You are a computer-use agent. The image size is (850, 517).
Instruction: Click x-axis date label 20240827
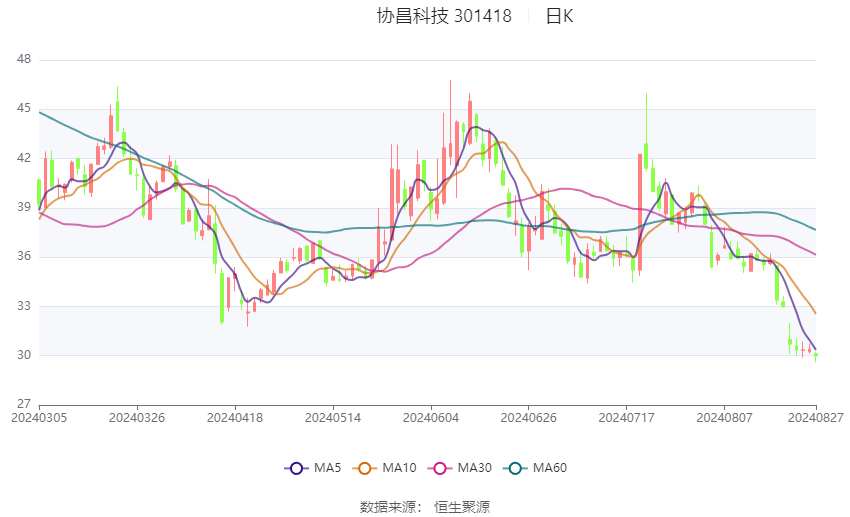tap(816, 418)
